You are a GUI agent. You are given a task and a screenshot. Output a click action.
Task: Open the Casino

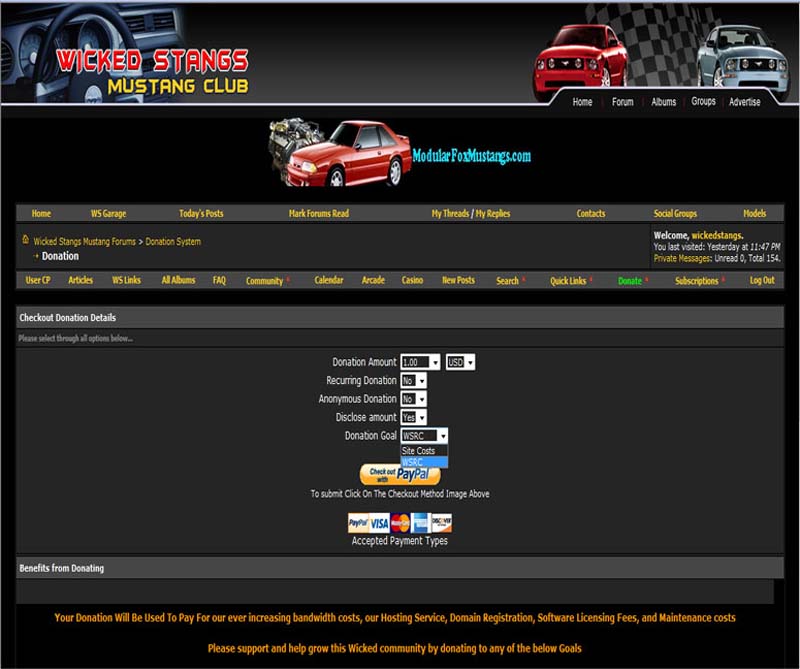click(412, 280)
